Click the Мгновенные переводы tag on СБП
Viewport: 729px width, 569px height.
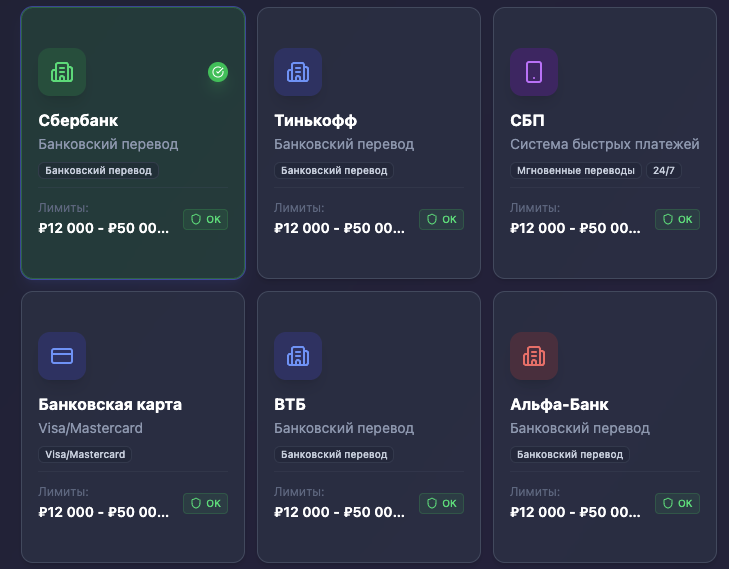[x=575, y=171]
